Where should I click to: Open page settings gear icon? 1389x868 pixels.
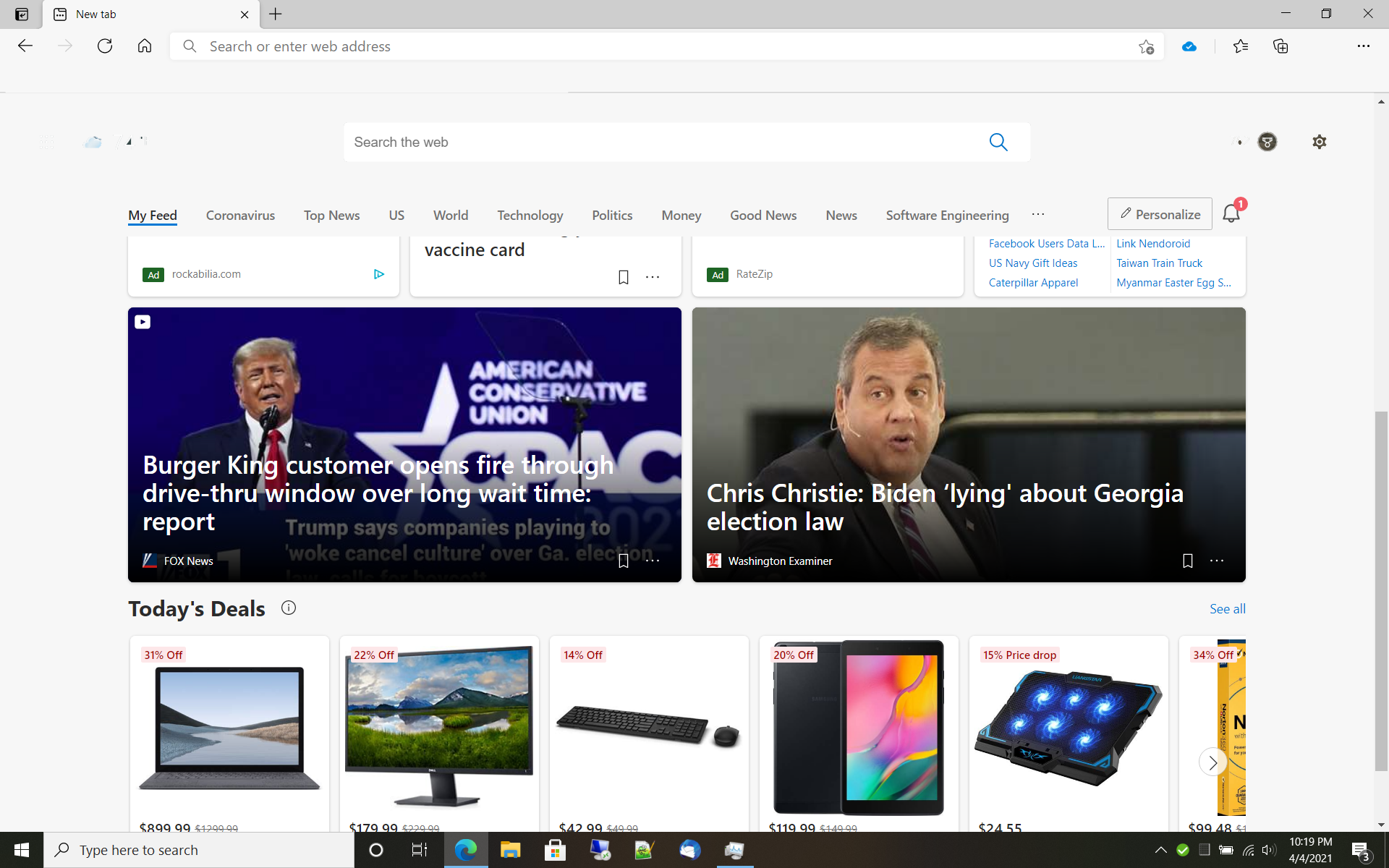coord(1320,142)
